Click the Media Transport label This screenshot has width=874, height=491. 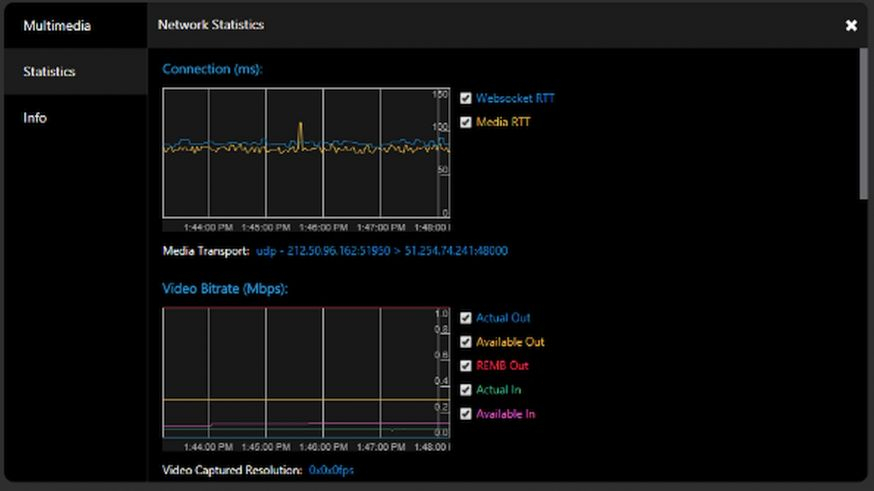pyautogui.click(x=206, y=251)
